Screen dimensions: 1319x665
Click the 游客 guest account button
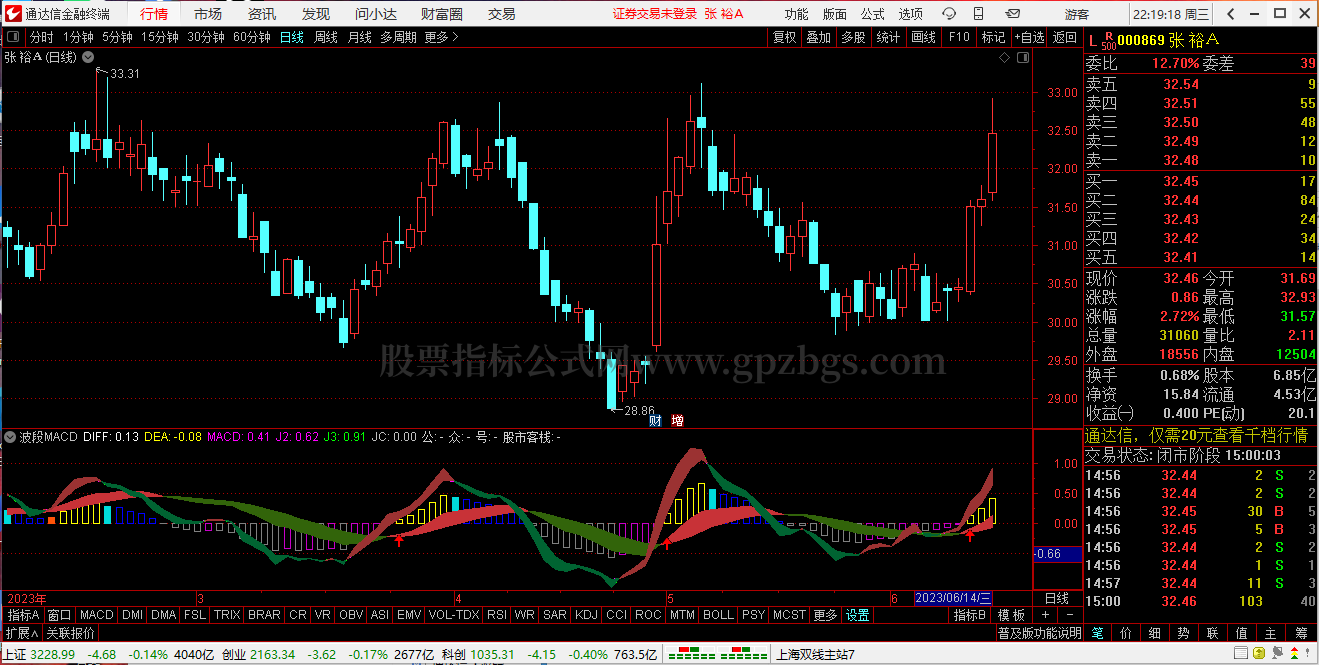click(1077, 15)
